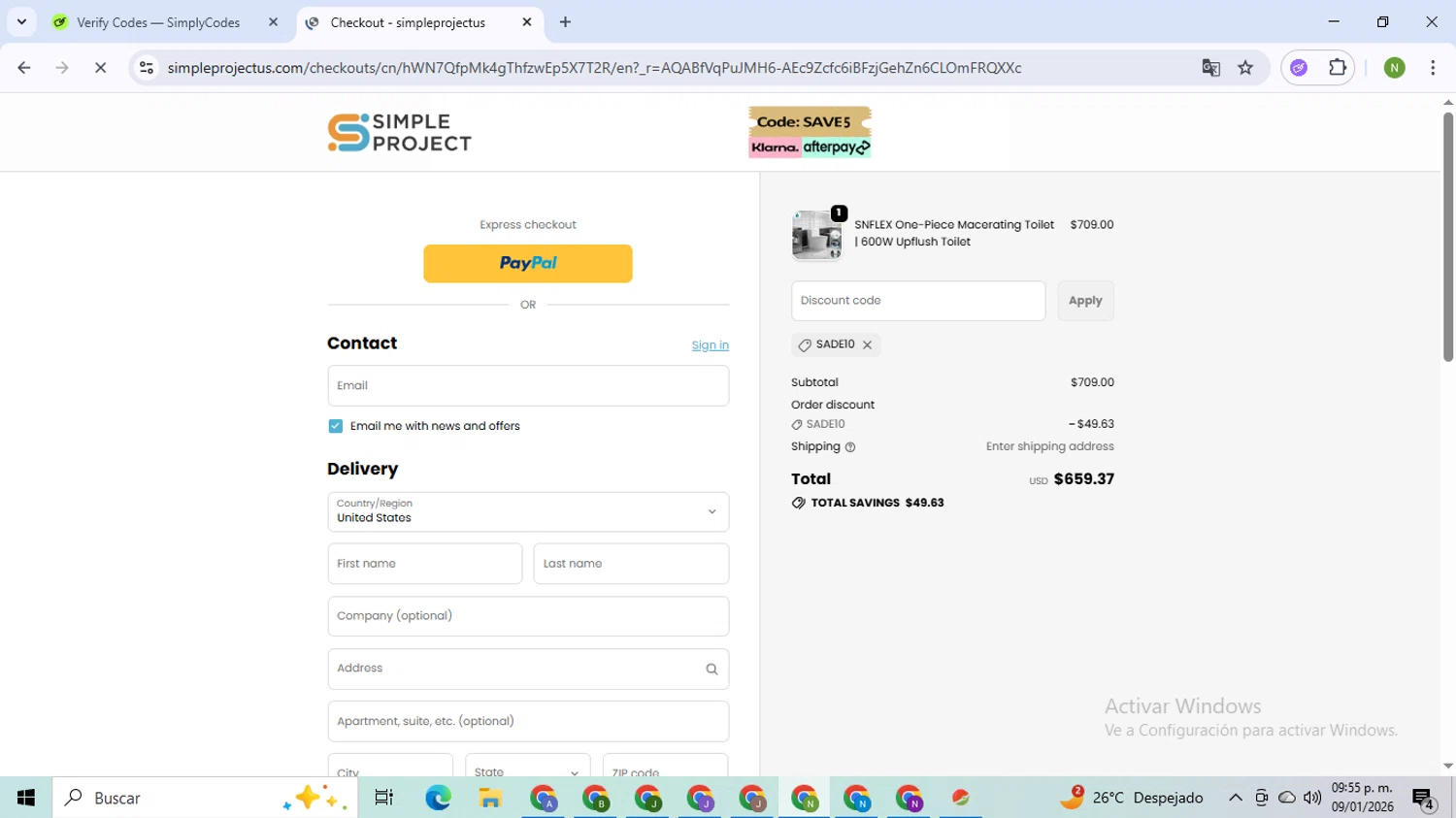This screenshot has height=818, width=1456.
Task: Click the address search magnifier icon
Action: pyautogui.click(x=711, y=669)
